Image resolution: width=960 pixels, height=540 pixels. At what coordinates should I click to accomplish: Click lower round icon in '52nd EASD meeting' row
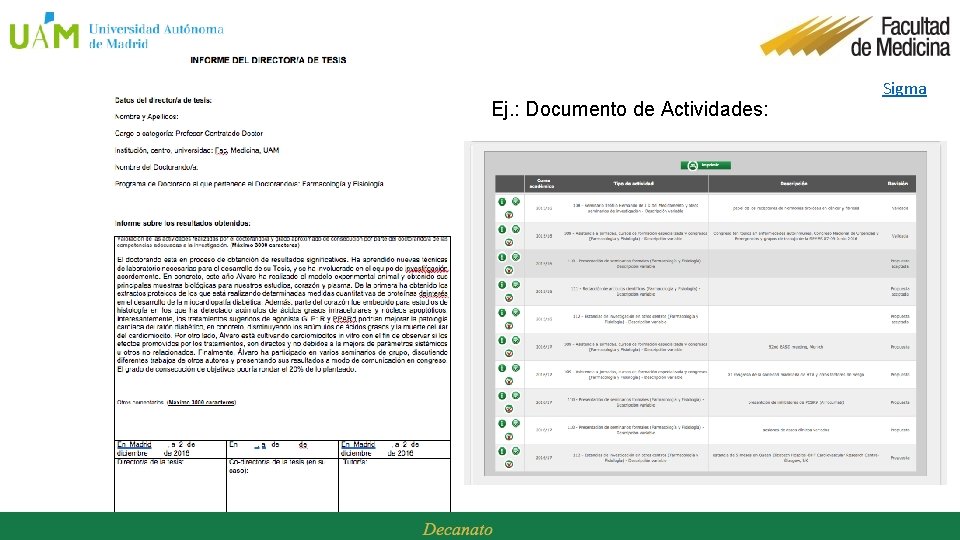coord(509,353)
